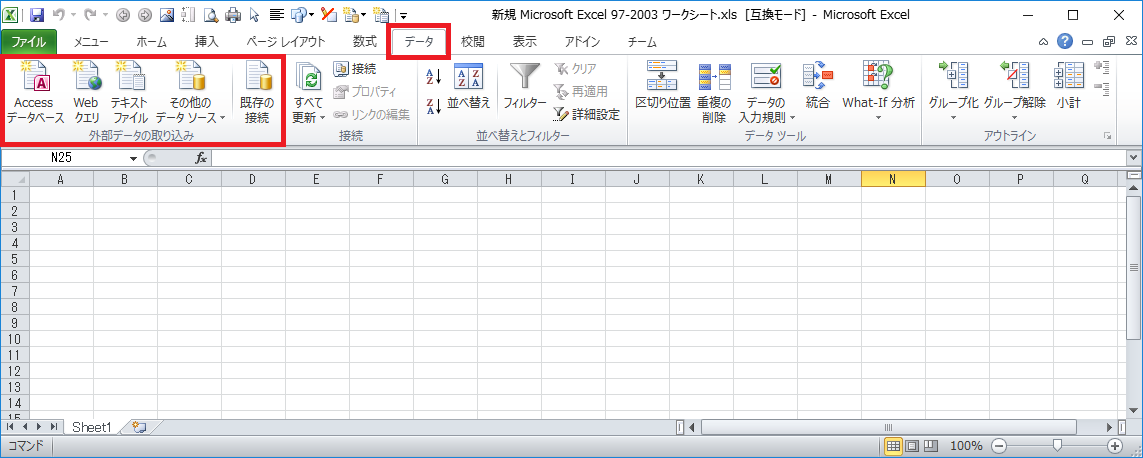Switch to ホーム tab
This screenshot has width=1143, height=458.
point(152,42)
